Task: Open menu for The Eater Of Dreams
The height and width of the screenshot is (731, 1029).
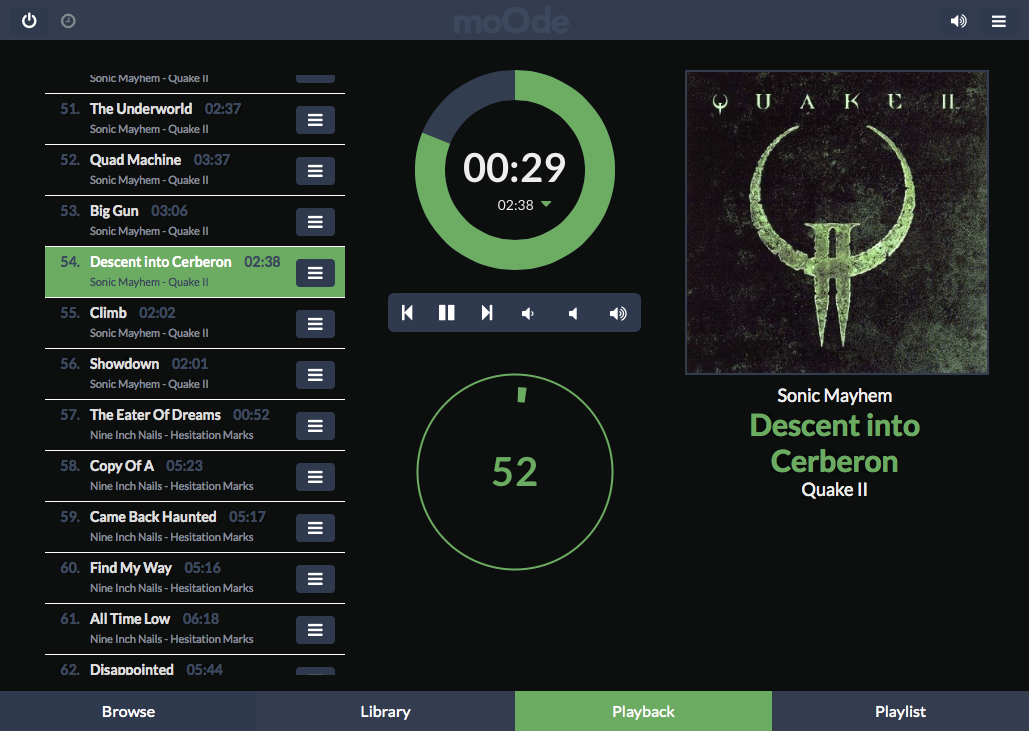Action: (315, 426)
